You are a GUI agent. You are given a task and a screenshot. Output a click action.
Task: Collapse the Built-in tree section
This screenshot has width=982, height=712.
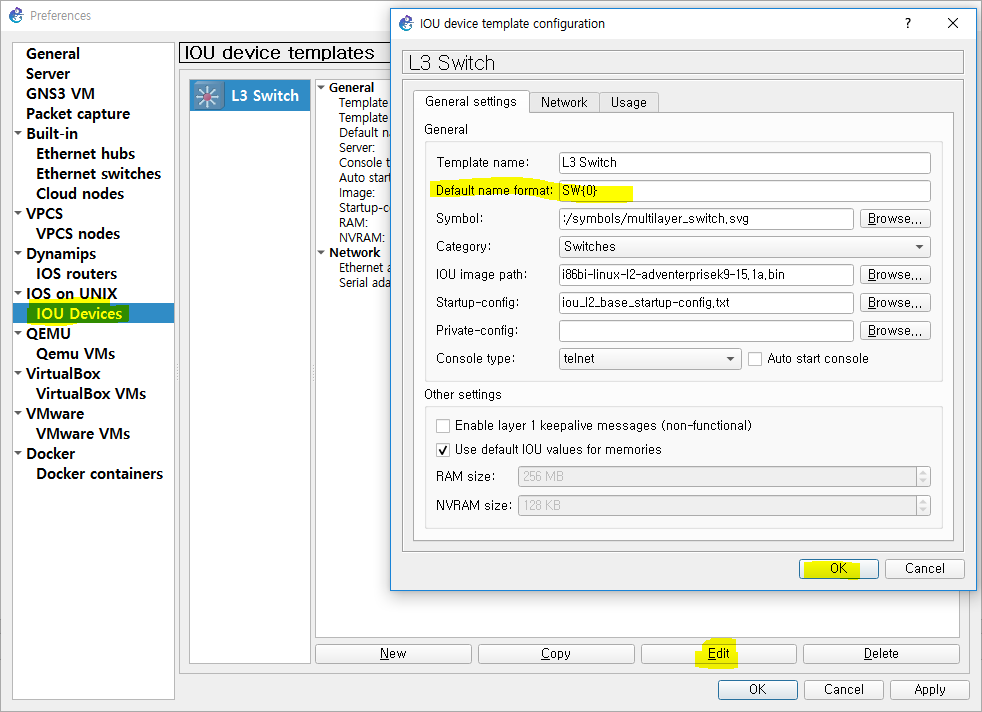tap(18, 133)
